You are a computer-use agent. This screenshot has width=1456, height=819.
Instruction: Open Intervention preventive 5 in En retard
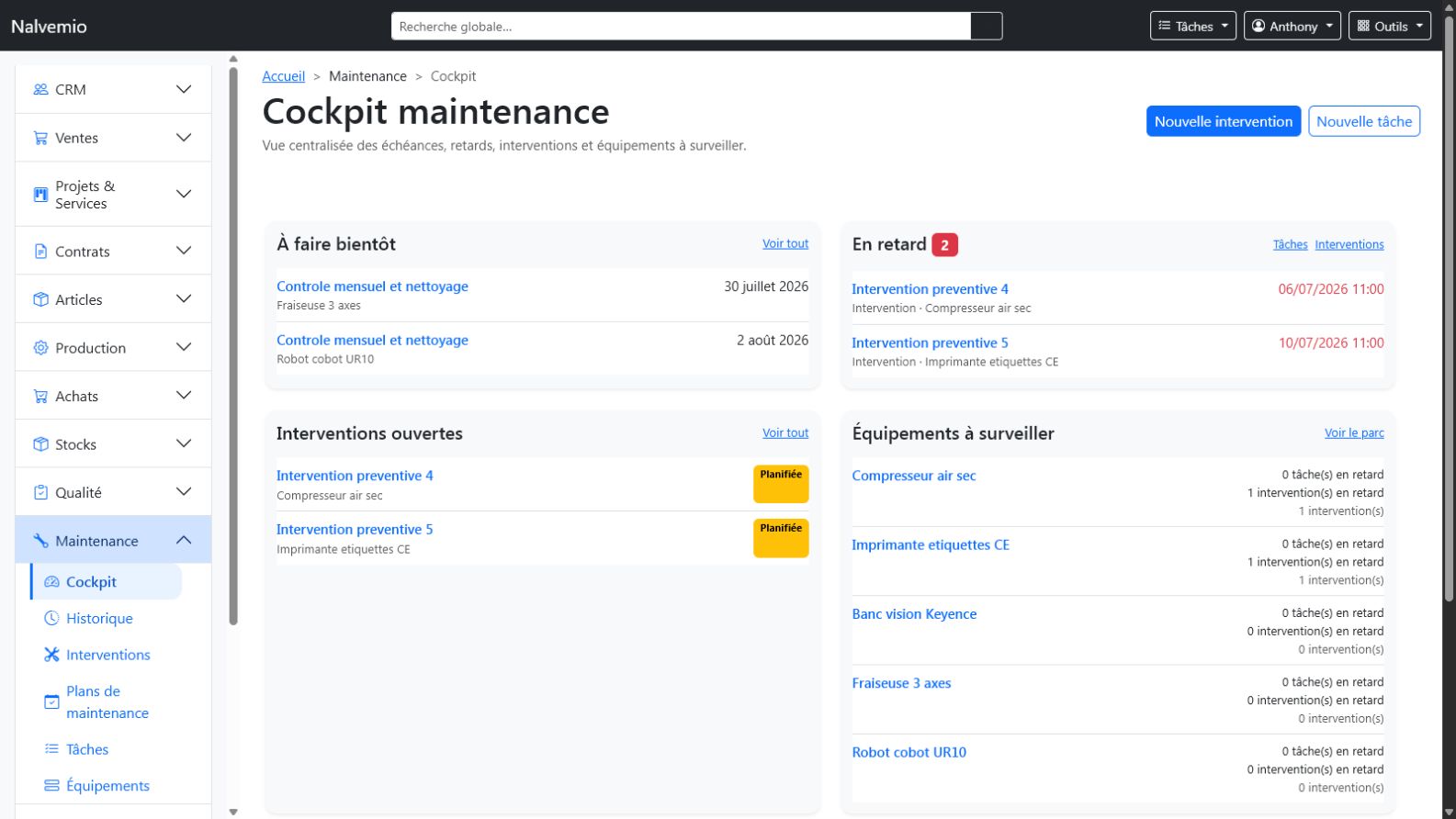(x=930, y=342)
